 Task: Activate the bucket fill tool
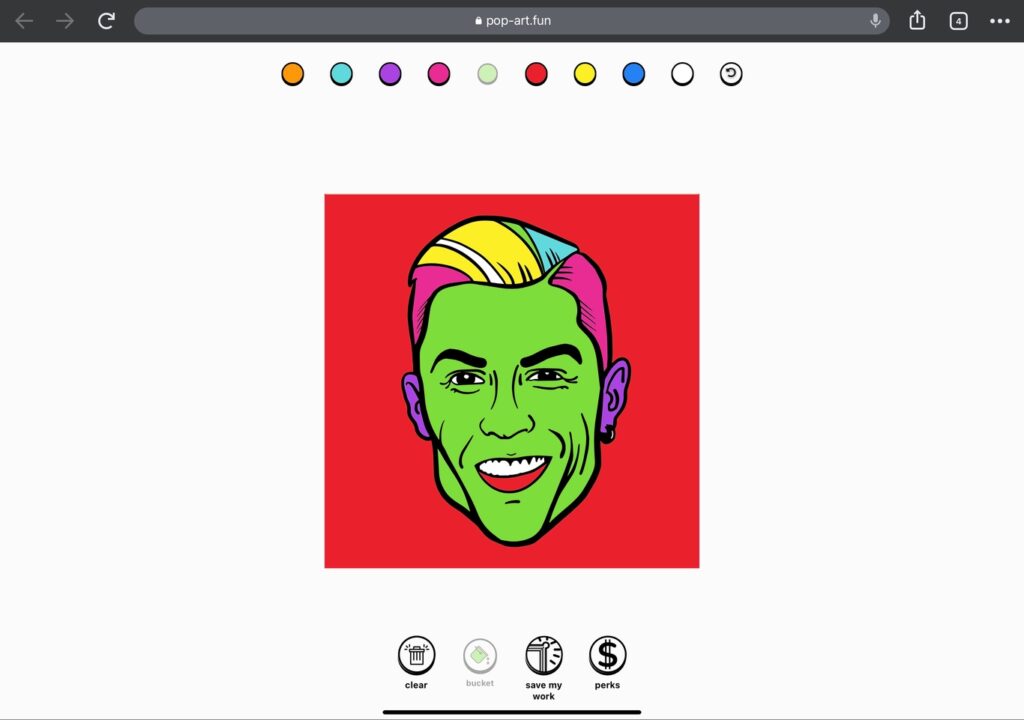pyautogui.click(x=480, y=655)
